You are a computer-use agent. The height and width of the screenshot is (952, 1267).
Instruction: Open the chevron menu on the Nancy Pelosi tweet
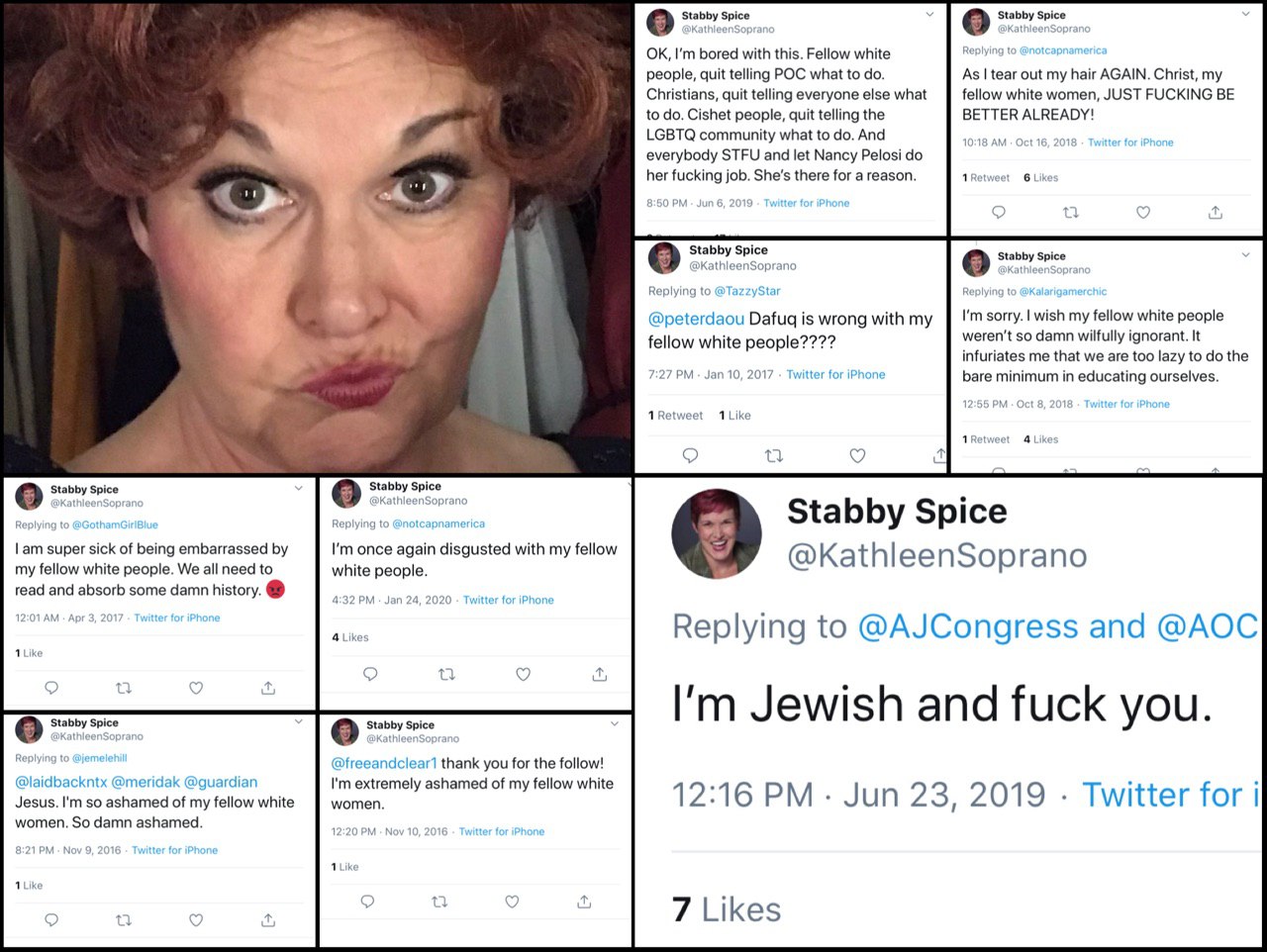(x=929, y=14)
